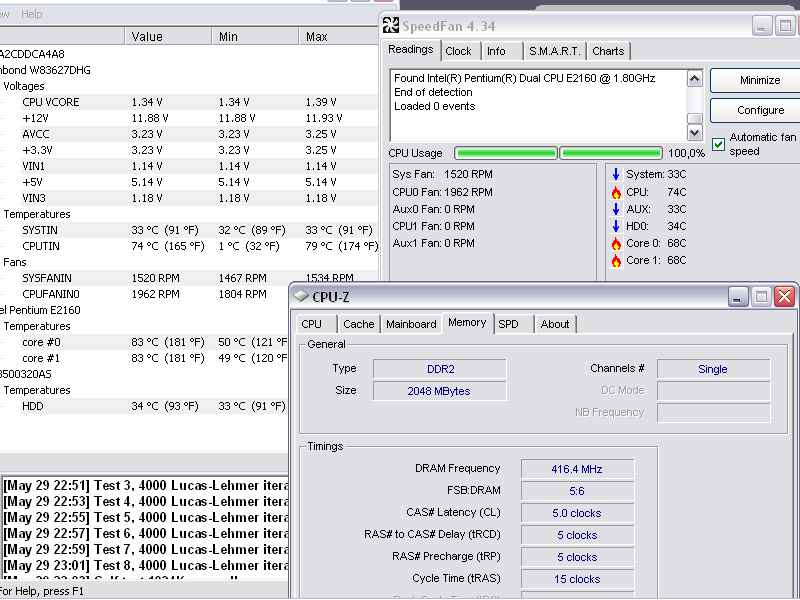Select the HDD temperature row
The height and width of the screenshot is (600, 800).
(144, 406)
